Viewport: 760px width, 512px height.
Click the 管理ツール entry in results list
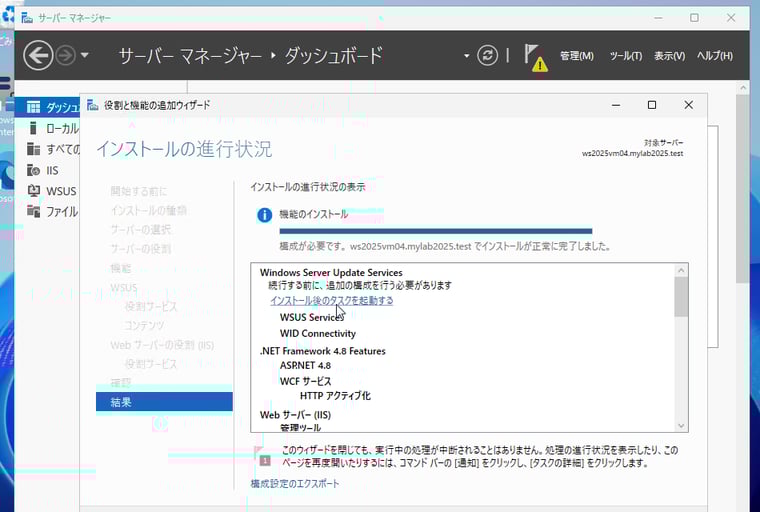coord(300,428)
